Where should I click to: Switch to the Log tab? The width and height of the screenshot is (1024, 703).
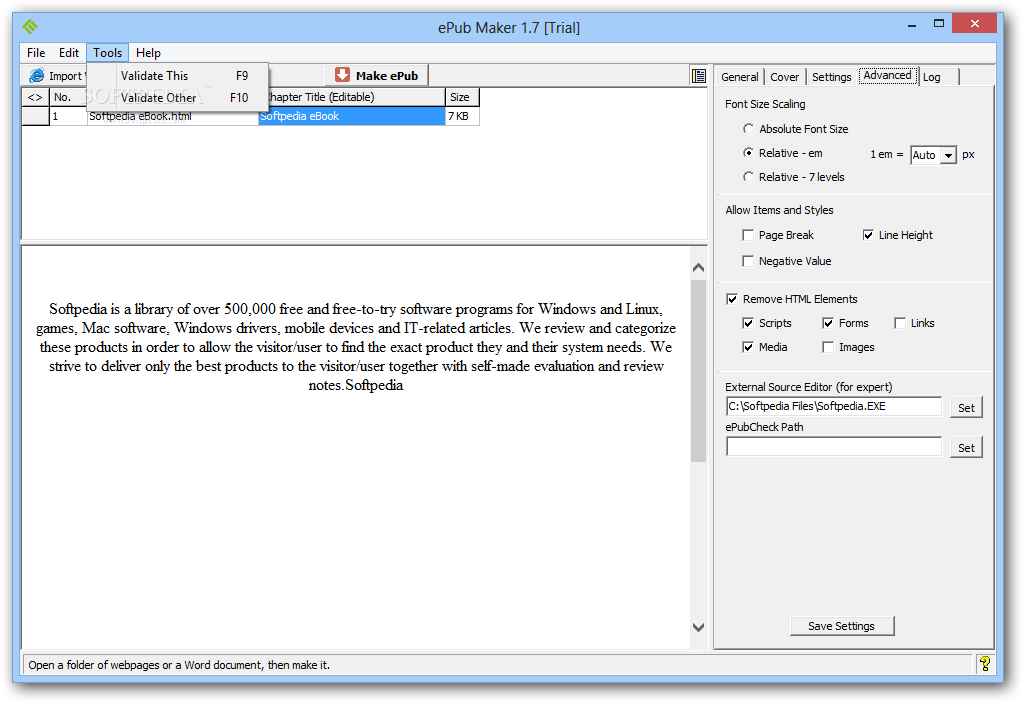(x=939, y=77)
